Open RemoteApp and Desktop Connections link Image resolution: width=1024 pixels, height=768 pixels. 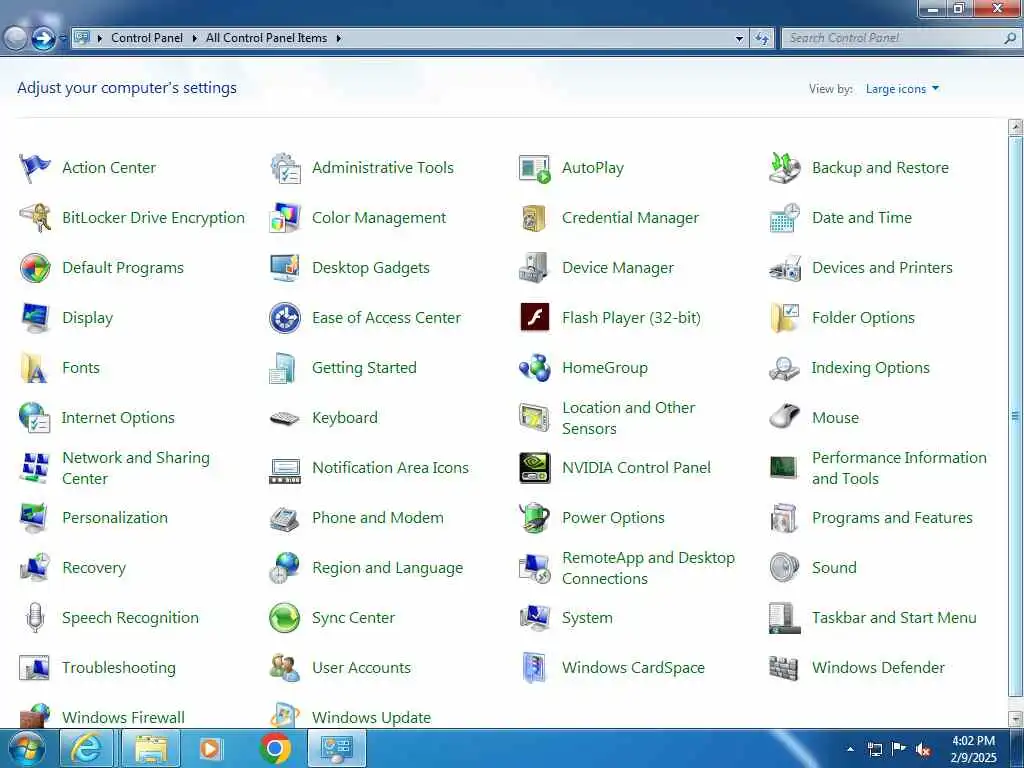[648, 568]
